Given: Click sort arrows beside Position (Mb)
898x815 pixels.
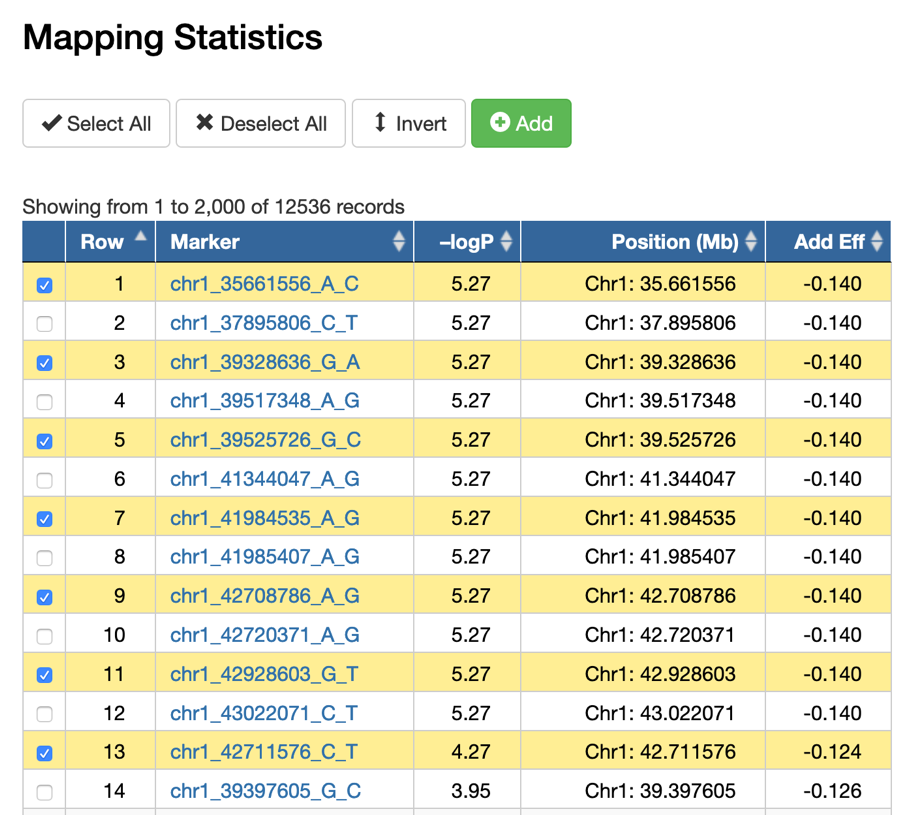Looking at the screenshot, I should [x=751, y=242].
